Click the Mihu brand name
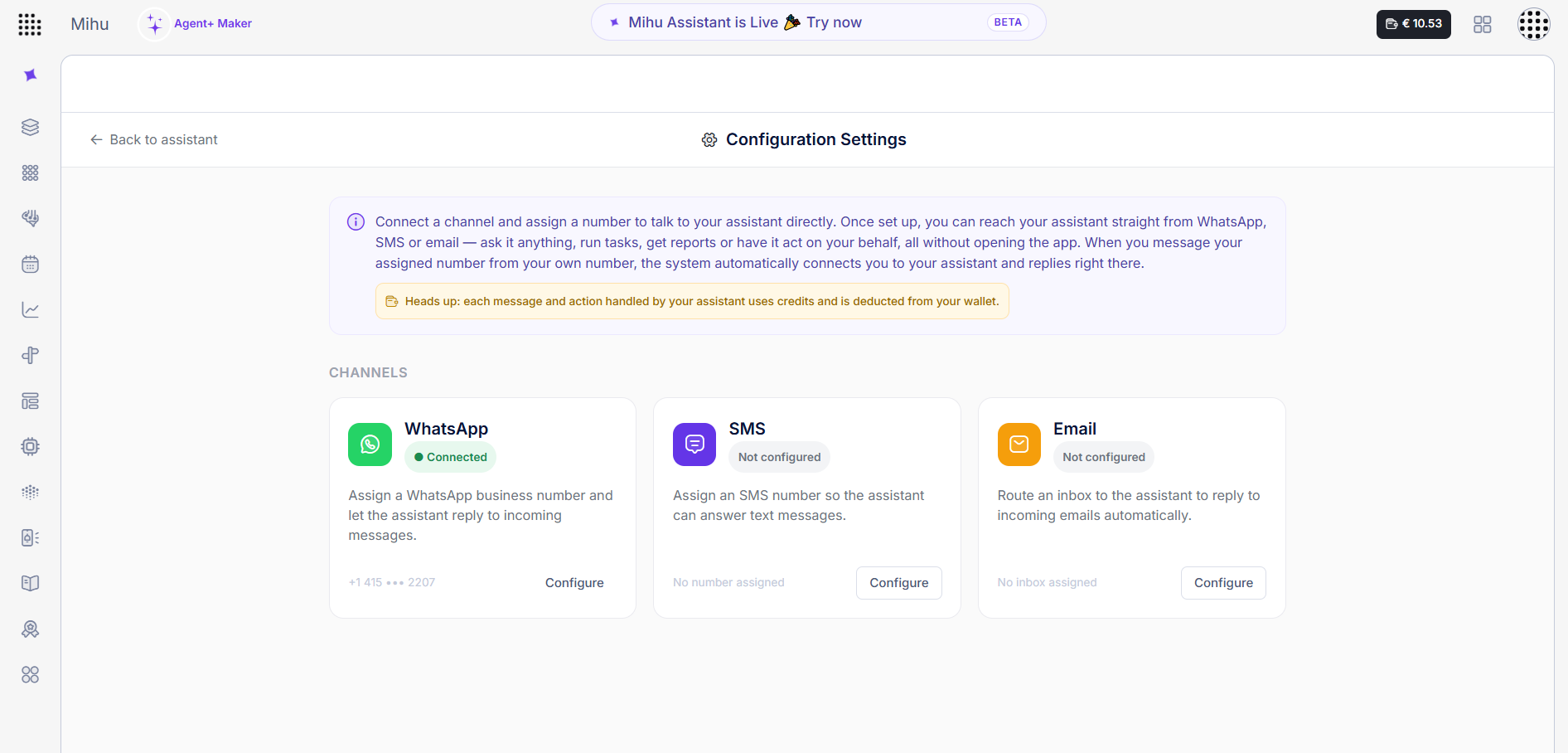The height and width of the screenshot is (753, 1568). click(90, 24)
